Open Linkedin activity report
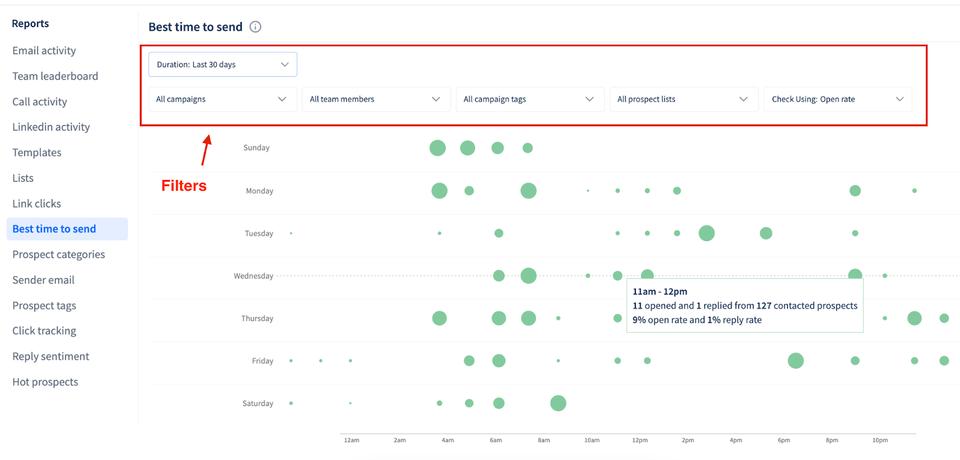 tap(51, 127)
